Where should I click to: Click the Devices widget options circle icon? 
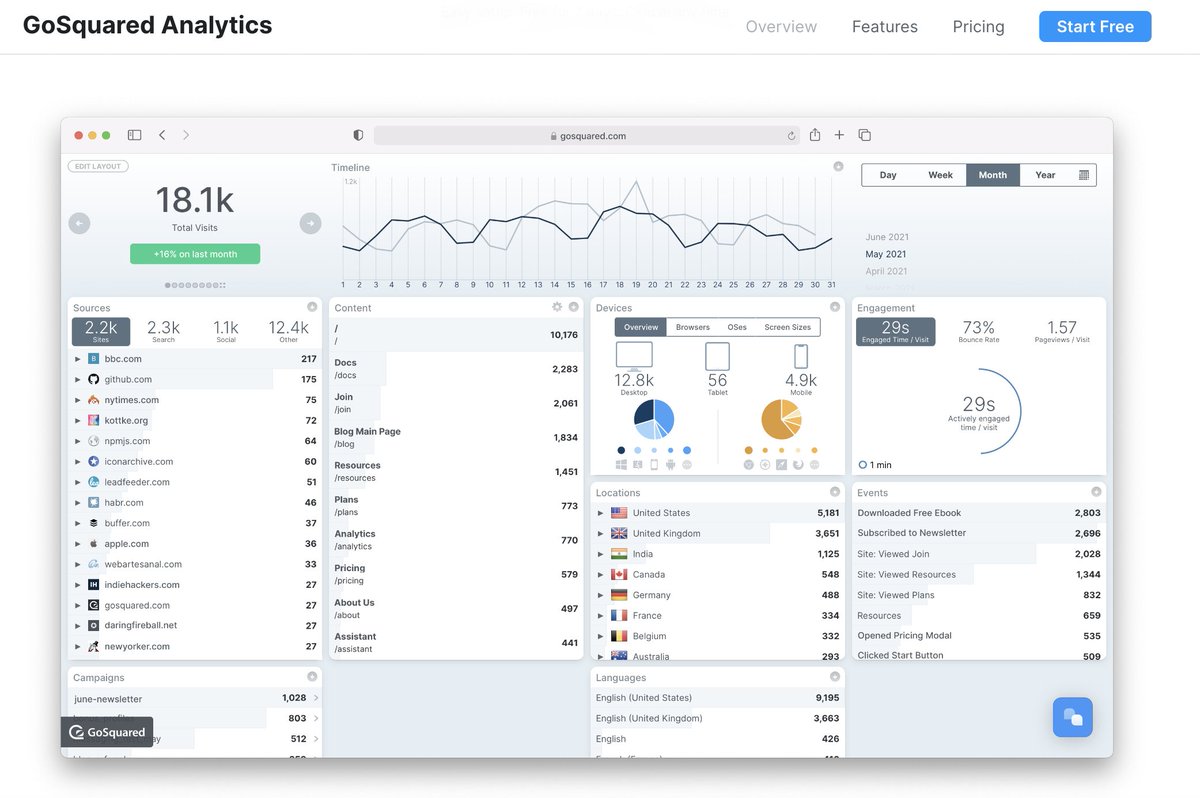(835, 307)
